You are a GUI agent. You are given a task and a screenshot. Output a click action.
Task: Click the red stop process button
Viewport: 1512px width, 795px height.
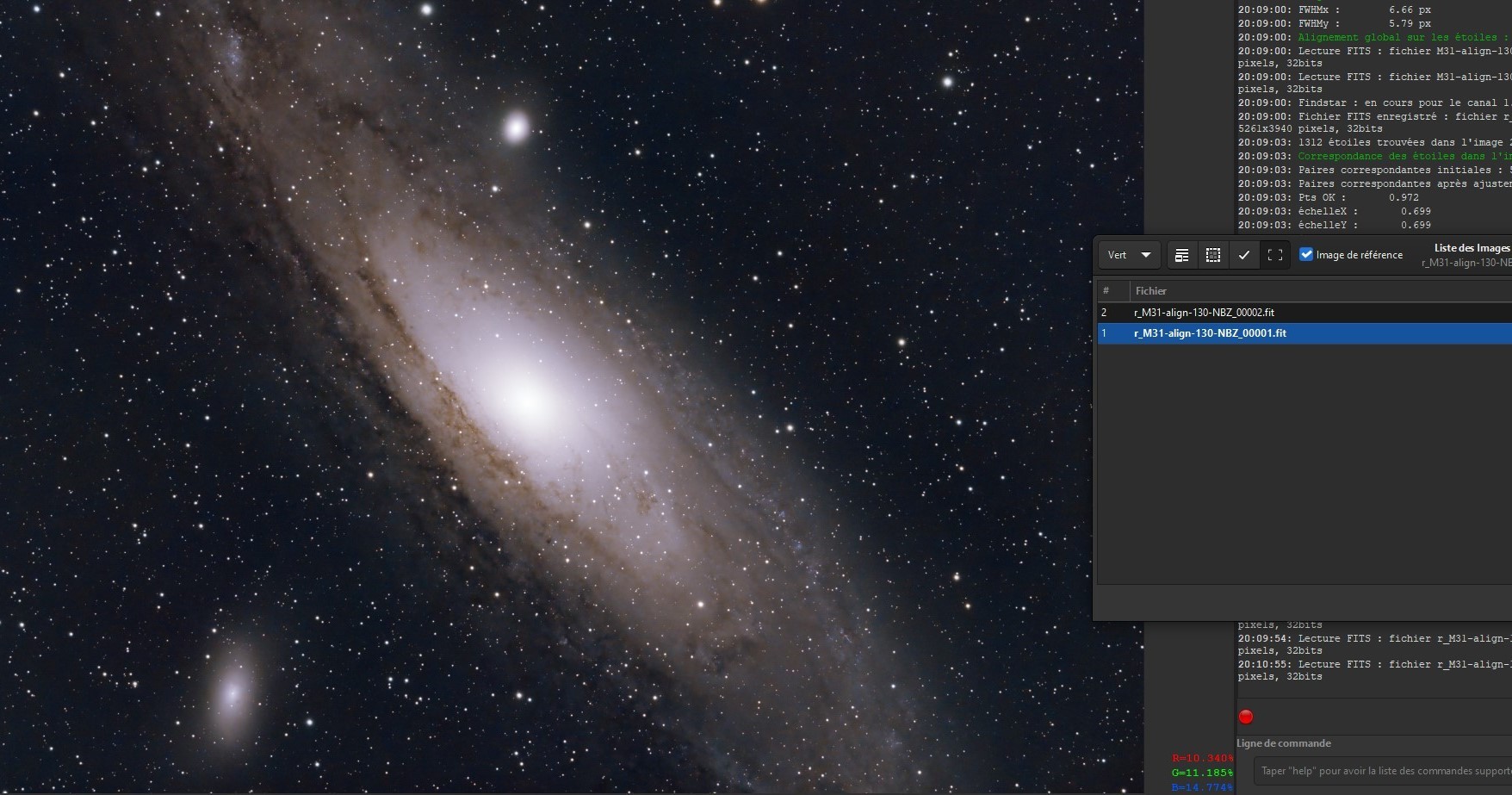point(1246,717)
